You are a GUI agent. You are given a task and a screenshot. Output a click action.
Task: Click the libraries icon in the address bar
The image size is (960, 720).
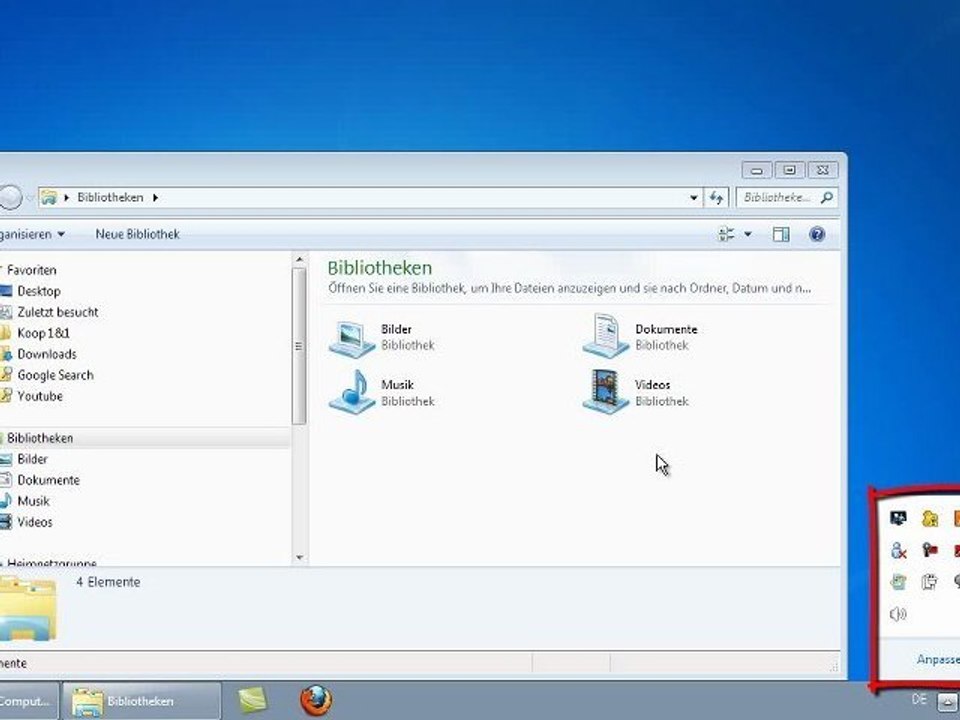point(49,197)
